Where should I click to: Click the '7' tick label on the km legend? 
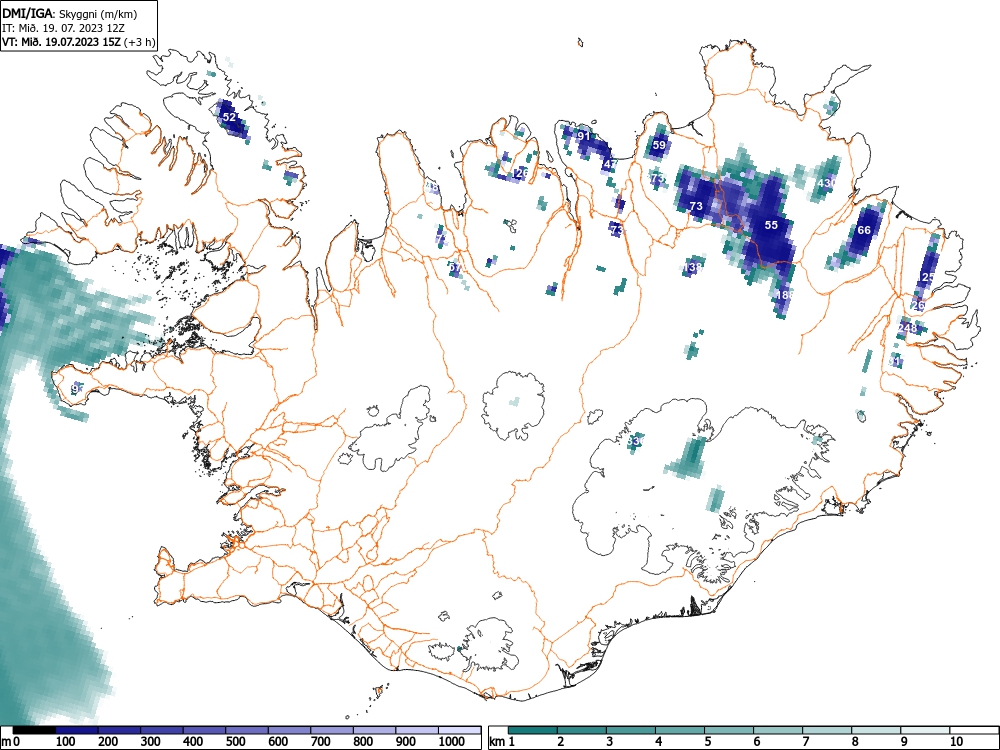coord(805,742)
